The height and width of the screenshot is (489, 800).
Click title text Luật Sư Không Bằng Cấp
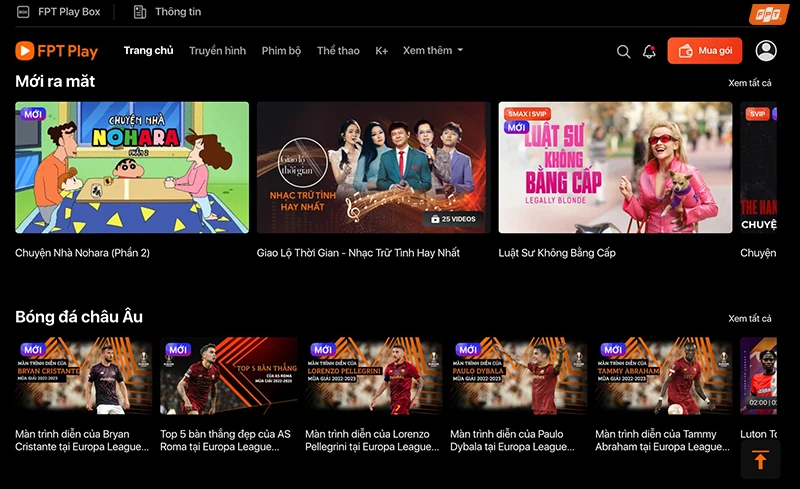coord(557,253)
